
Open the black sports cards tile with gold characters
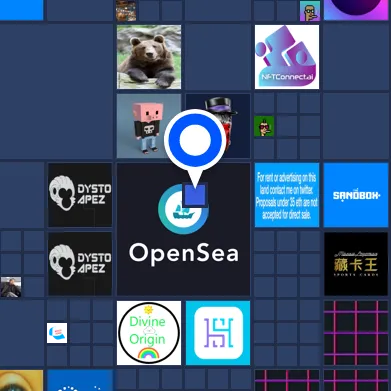[x=356, y=264]
